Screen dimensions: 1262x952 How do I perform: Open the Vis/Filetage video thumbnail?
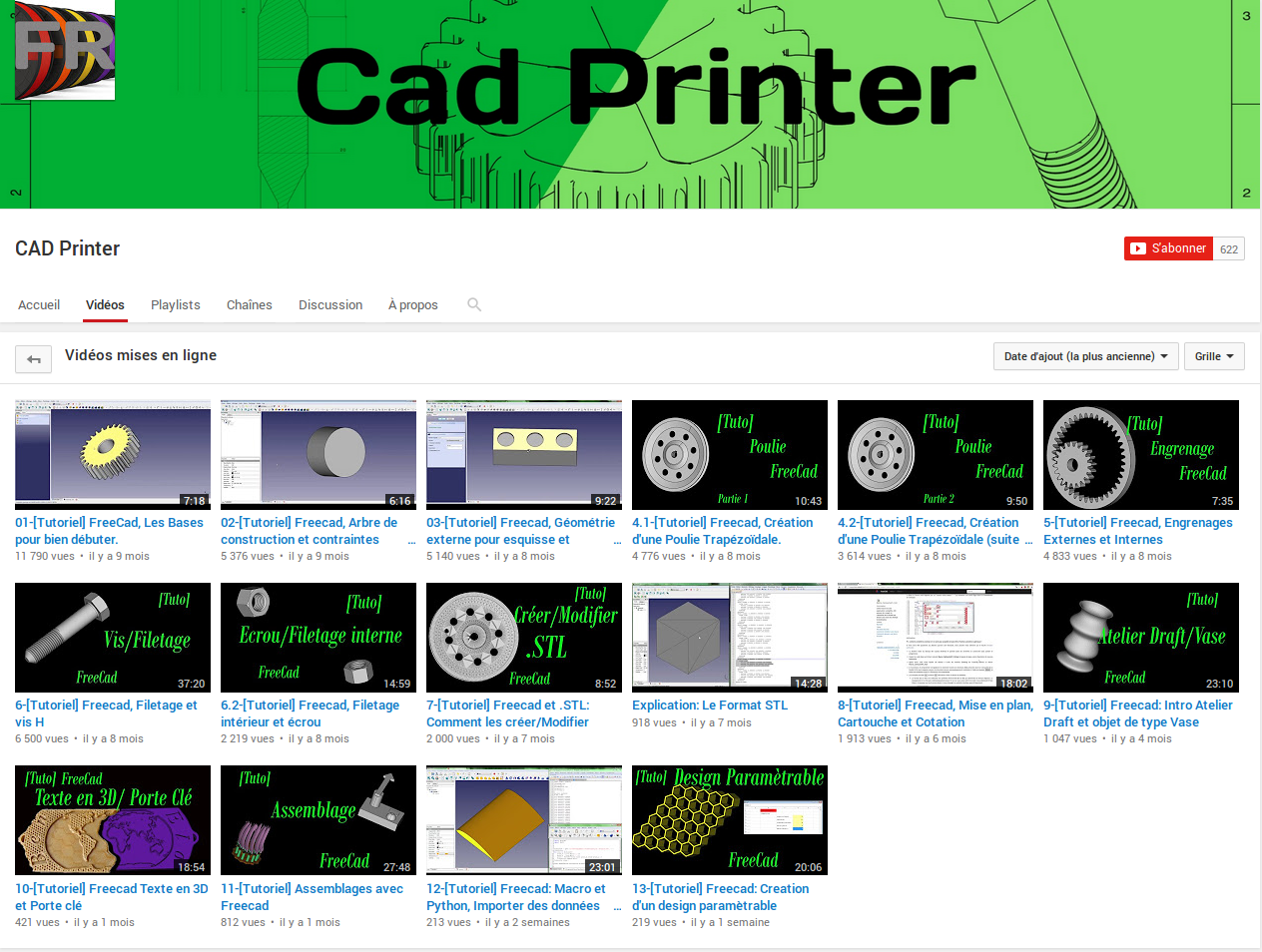pos(113,637)
